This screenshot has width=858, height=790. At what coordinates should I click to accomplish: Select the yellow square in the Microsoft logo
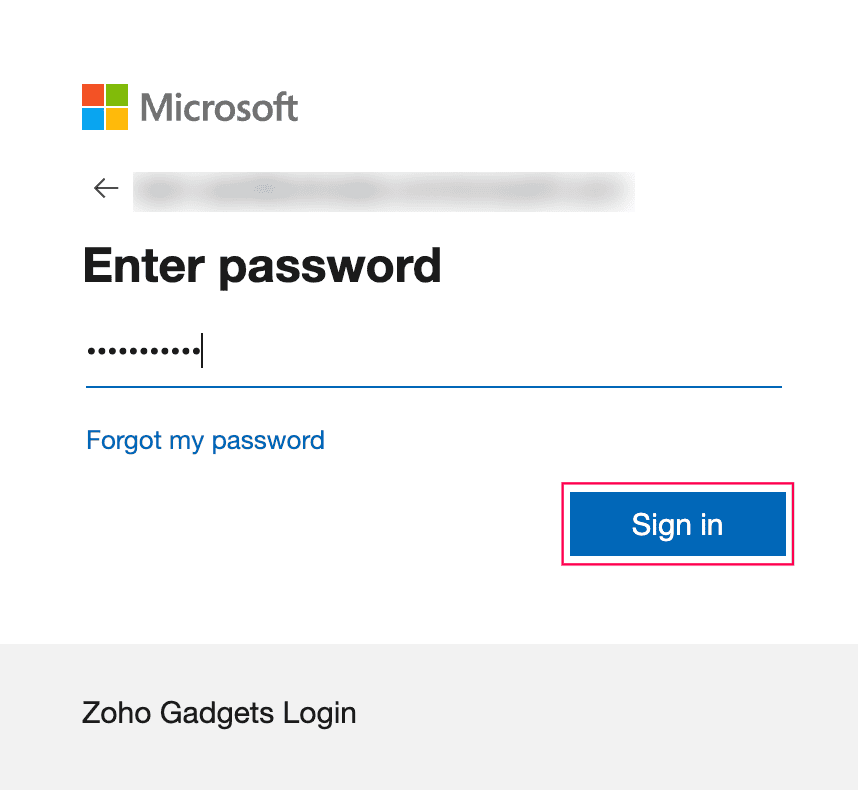point(117,118)
